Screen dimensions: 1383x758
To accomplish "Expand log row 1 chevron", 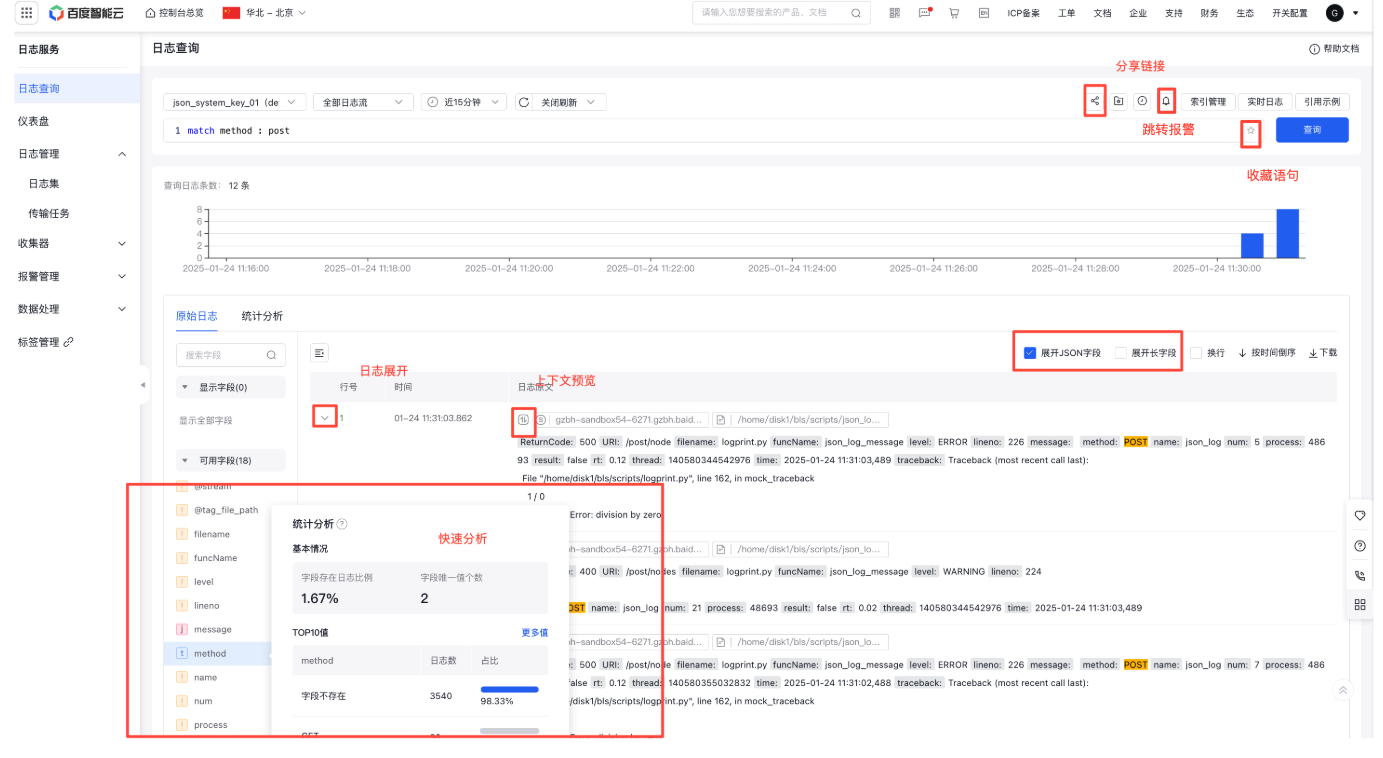I will pos(324,417).
